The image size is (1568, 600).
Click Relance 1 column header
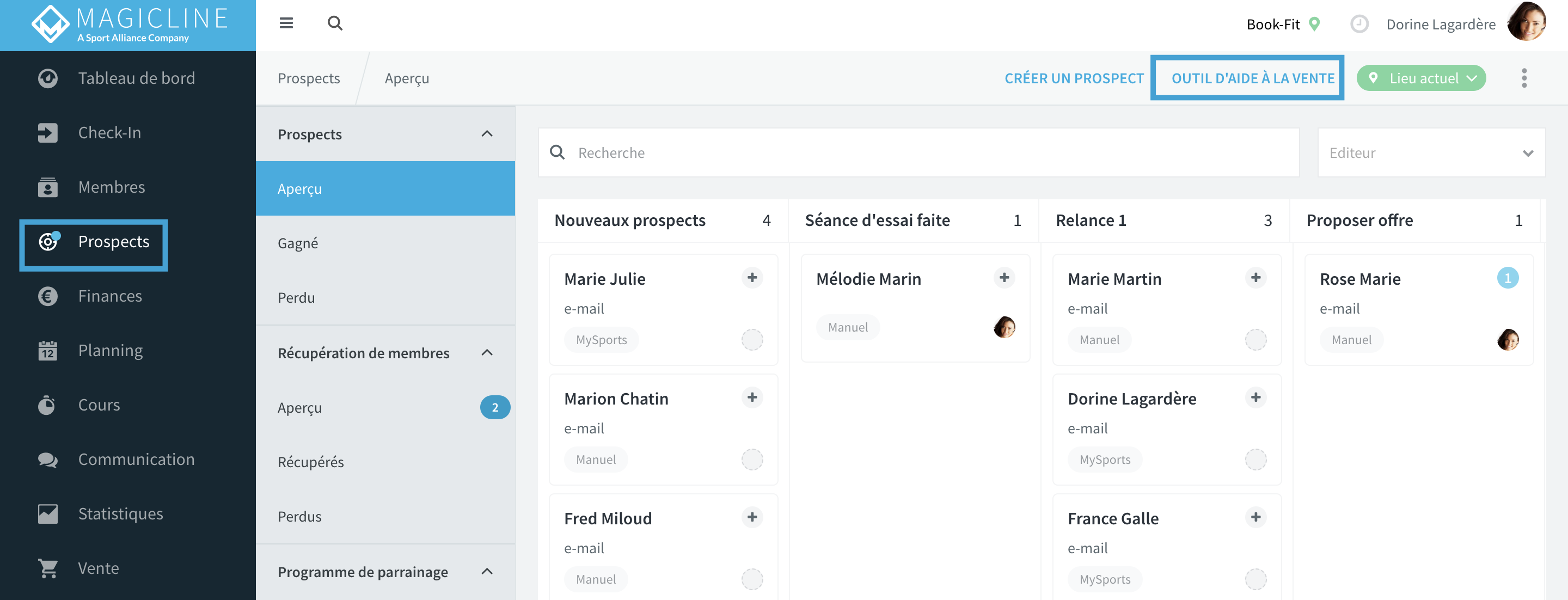pos(1165,221)
